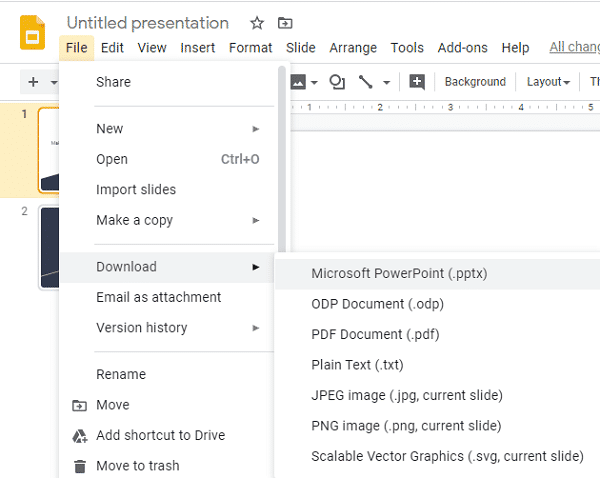600x478 pixels.
Task: Expand the Download submenu
Action: pos(167,267)
